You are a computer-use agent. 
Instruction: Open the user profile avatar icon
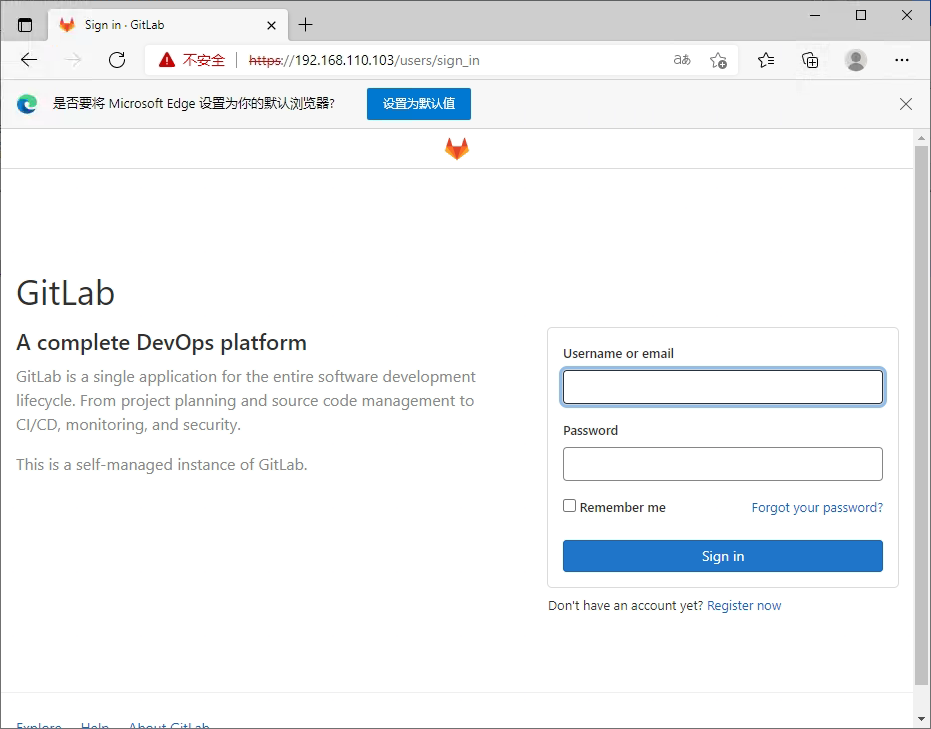click(x=856, y=60)
